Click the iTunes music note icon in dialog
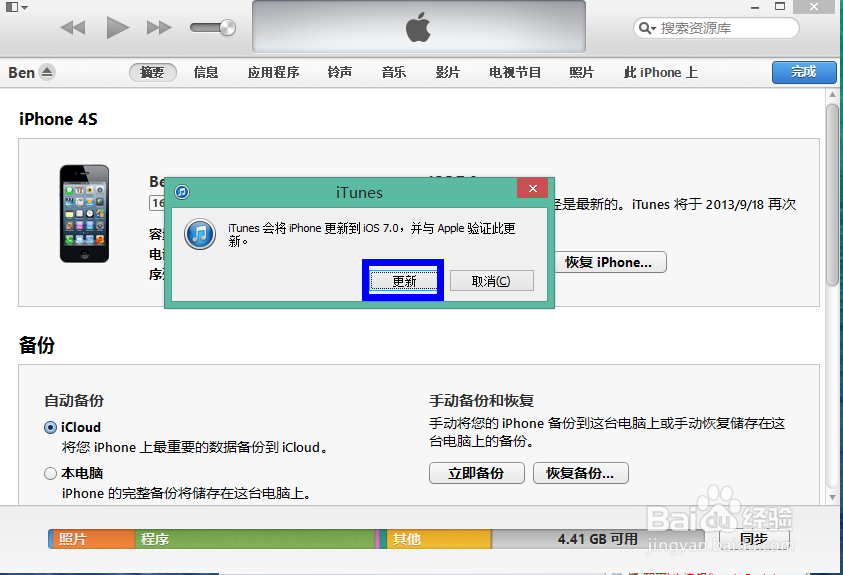This screenshot has width=843, height=575. (200, 234)
